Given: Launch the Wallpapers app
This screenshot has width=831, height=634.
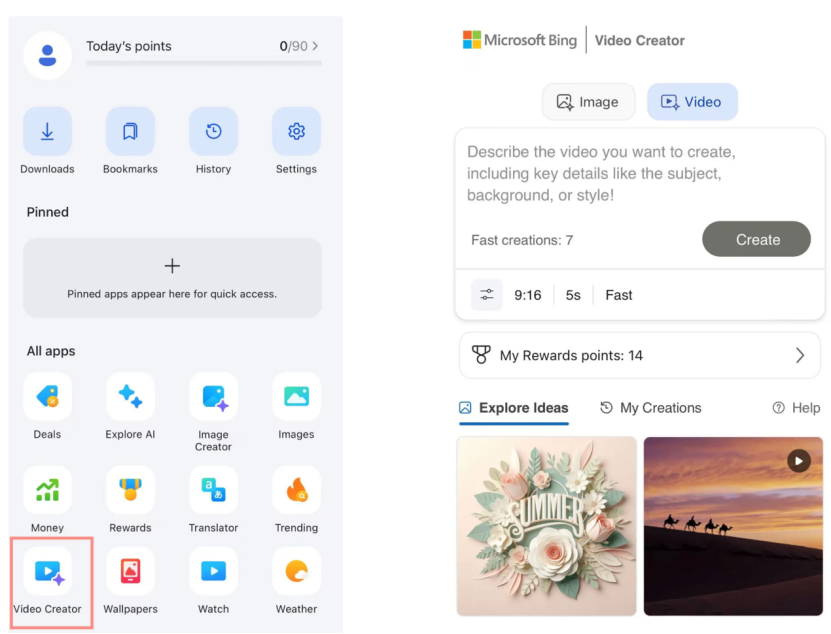Looking at the screenshot, I should click(x=130, y=571).
